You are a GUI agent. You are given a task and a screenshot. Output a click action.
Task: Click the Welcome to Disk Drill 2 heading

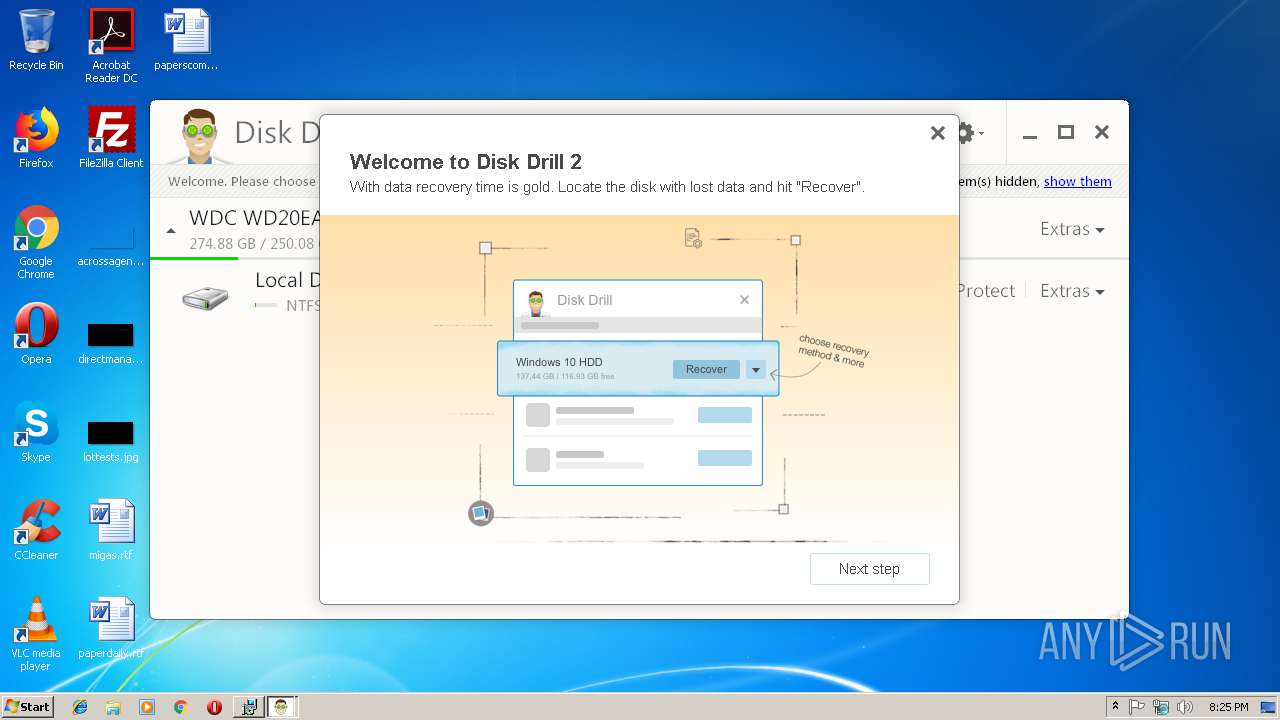point(465,162)
